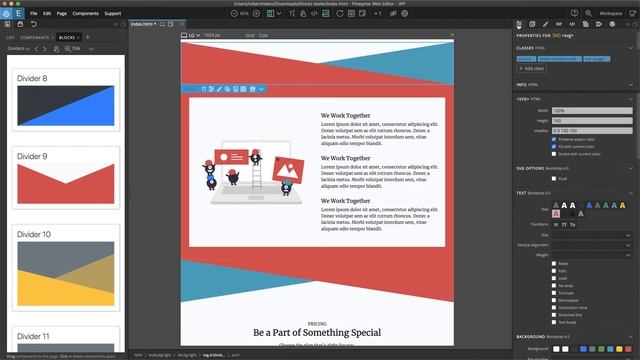
Task: Enable the Fluid checkbox under SVG Options
Action: (554, 178)
